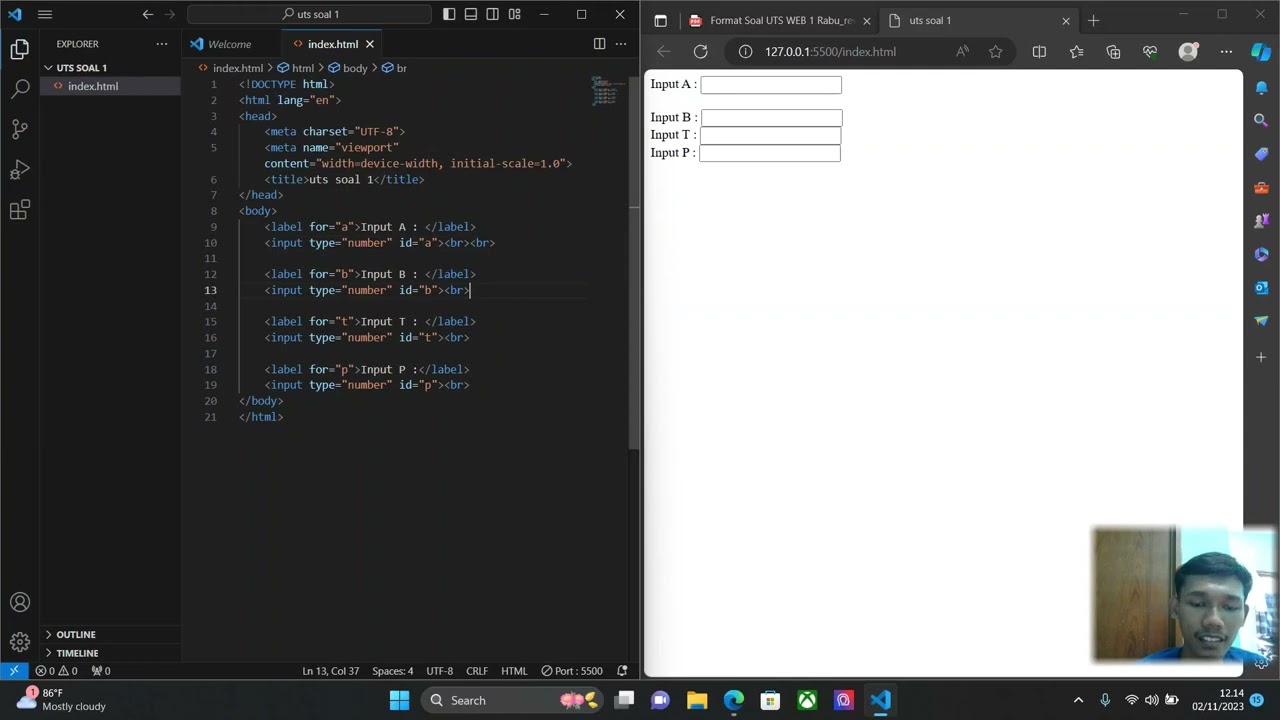Customize VS Code layout icon

[x=514, y=14]
